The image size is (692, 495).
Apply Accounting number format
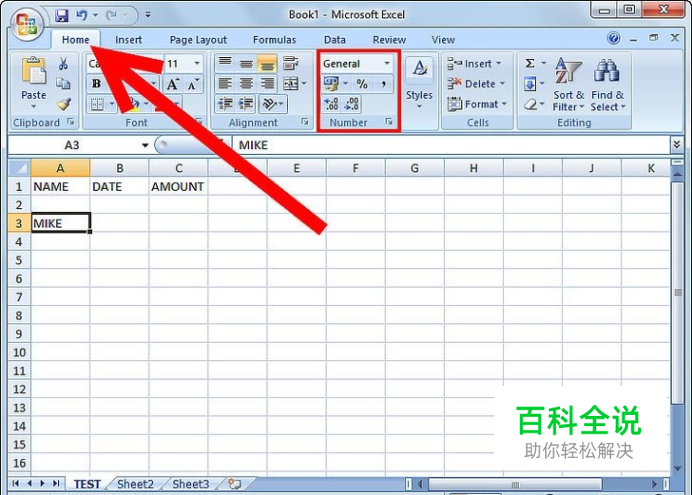click(x=331, y=83)
